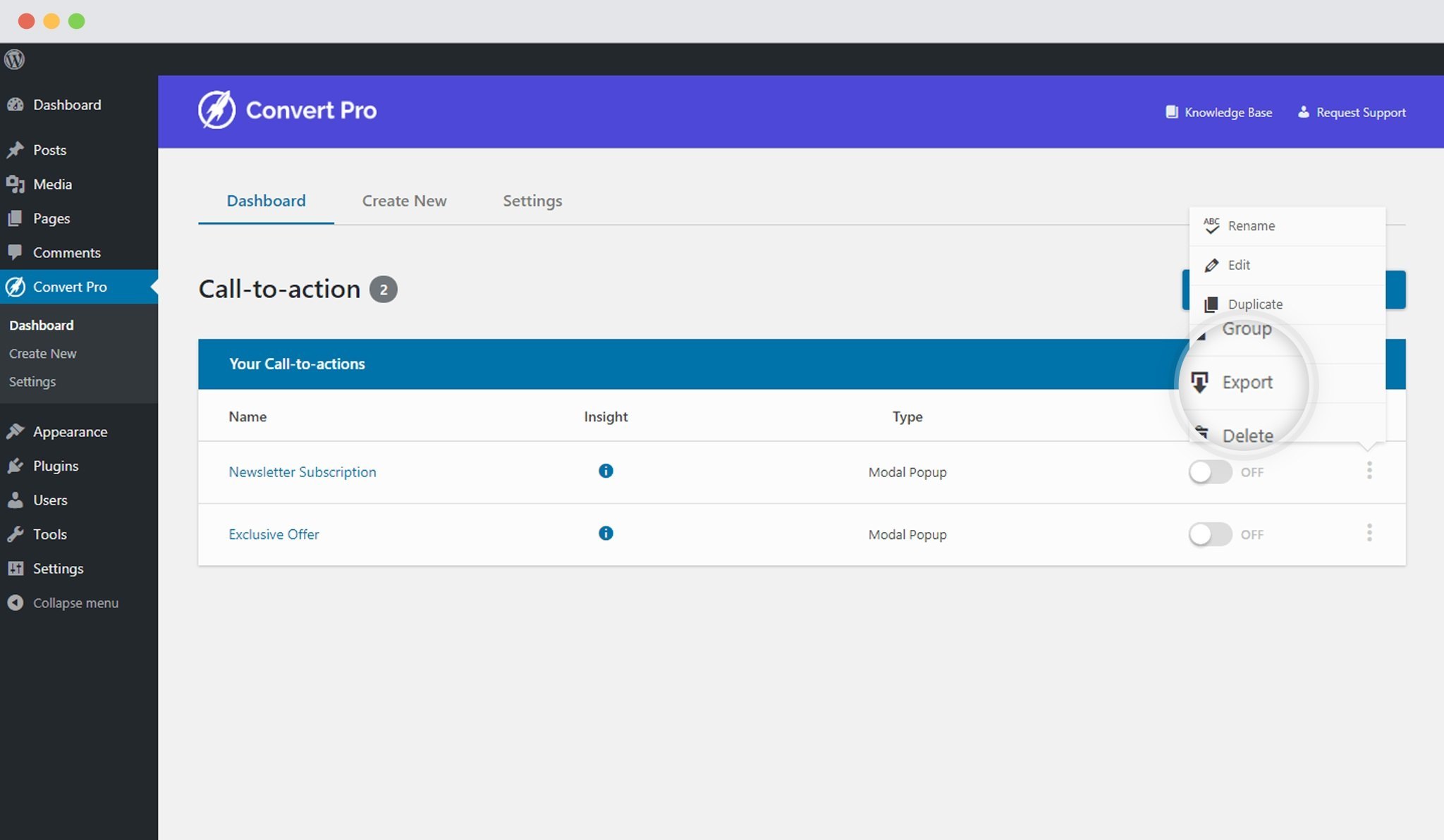Click the Request Support person icon
This screenshot has height=840, width=1444.
[x=1304, y=112]
